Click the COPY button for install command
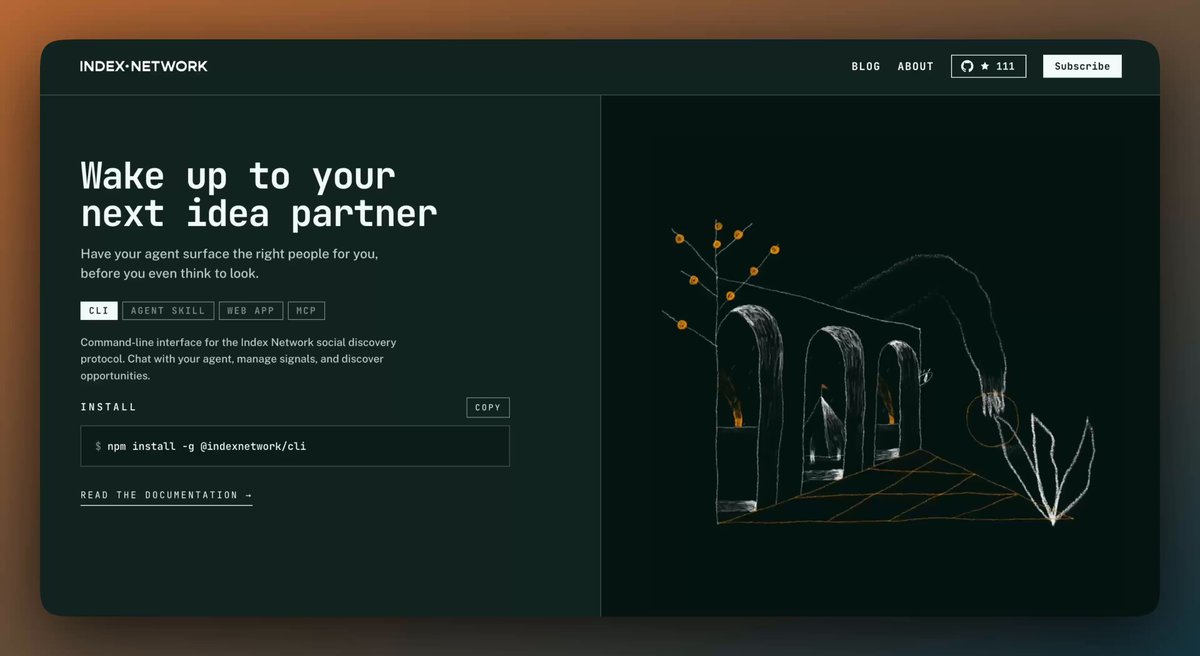The height and width of the screenshot is (656, 1200). pyautogui.click(x=488, y=407)
